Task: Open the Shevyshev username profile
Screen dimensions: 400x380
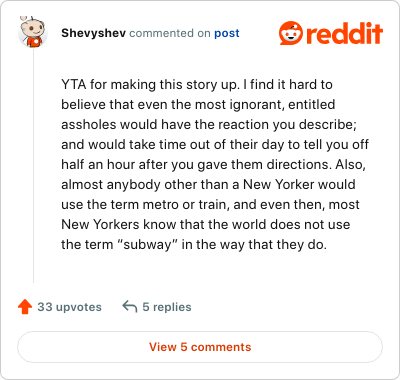Action: click(94, 33)
